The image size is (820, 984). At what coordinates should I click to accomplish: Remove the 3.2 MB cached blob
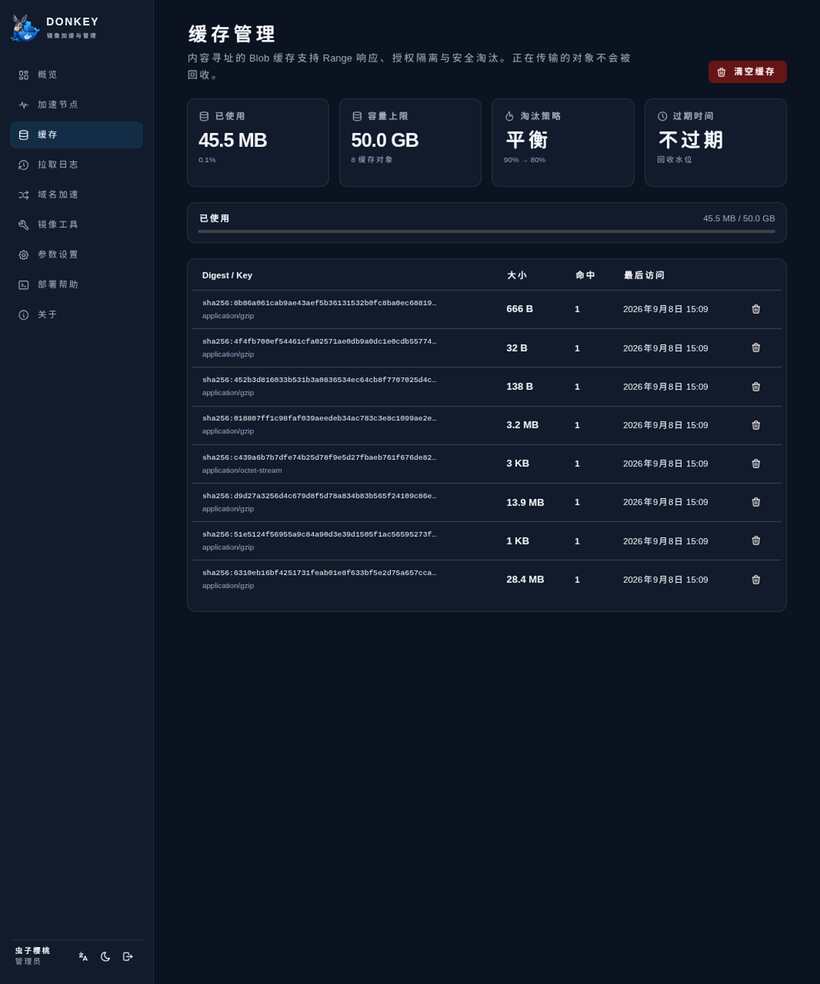pyautogui.click(x=756, y=425)
